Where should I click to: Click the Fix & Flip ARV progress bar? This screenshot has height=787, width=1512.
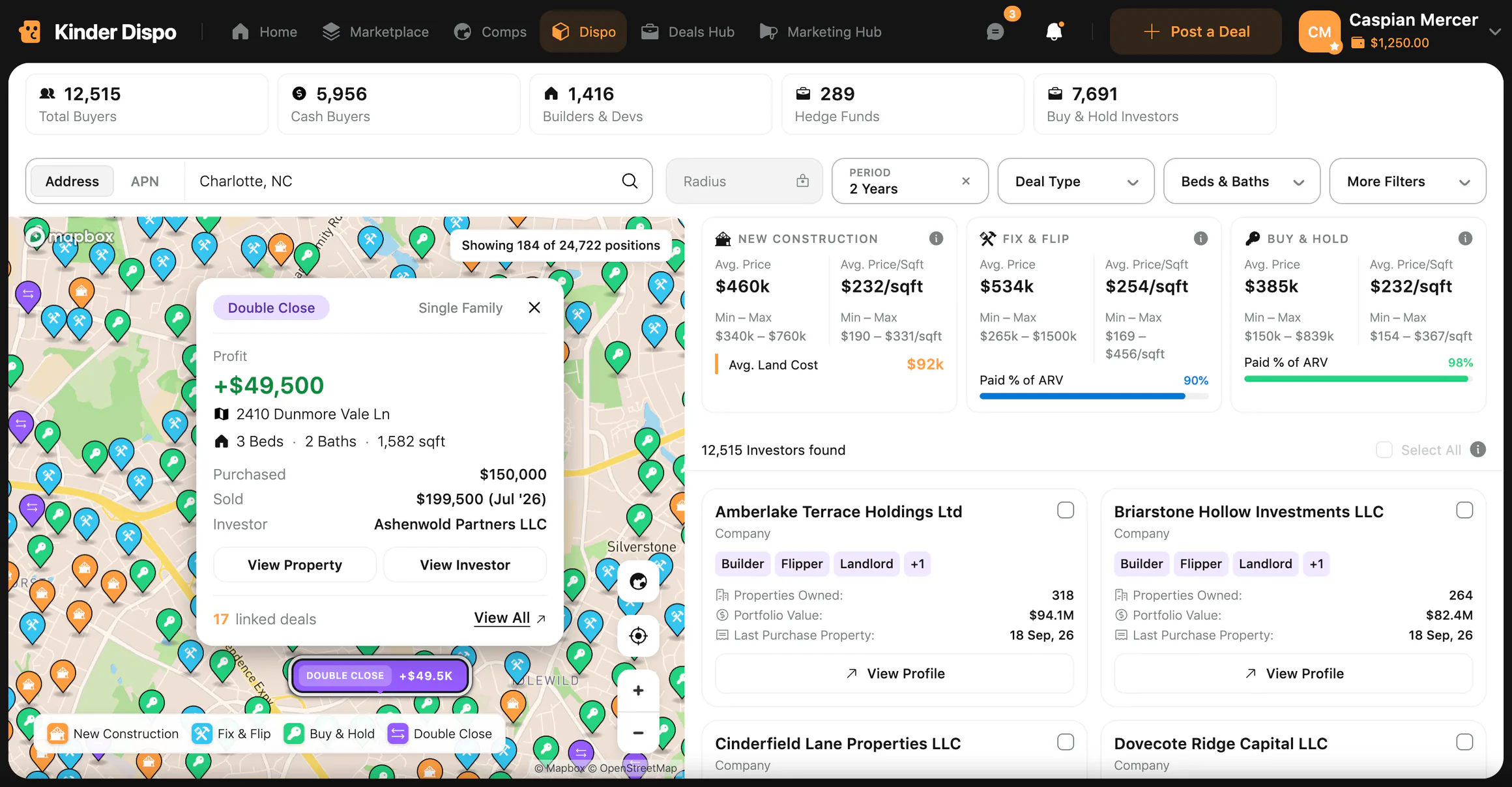tap(1094, 396)
